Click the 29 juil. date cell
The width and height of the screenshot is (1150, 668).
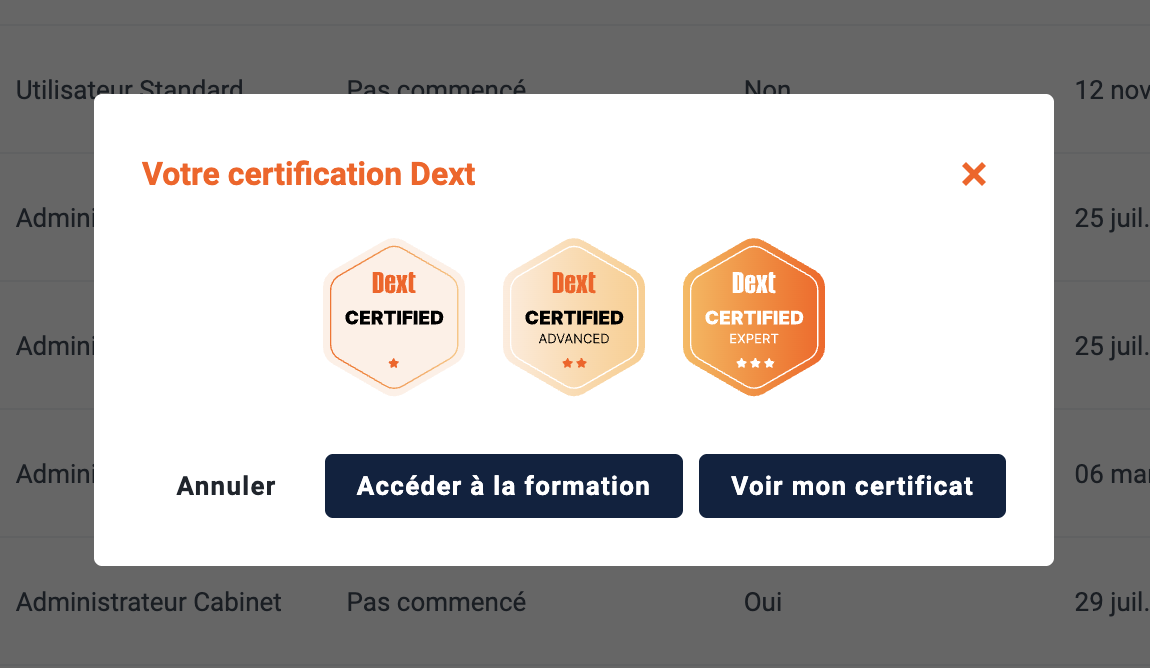pos(1112,602)
